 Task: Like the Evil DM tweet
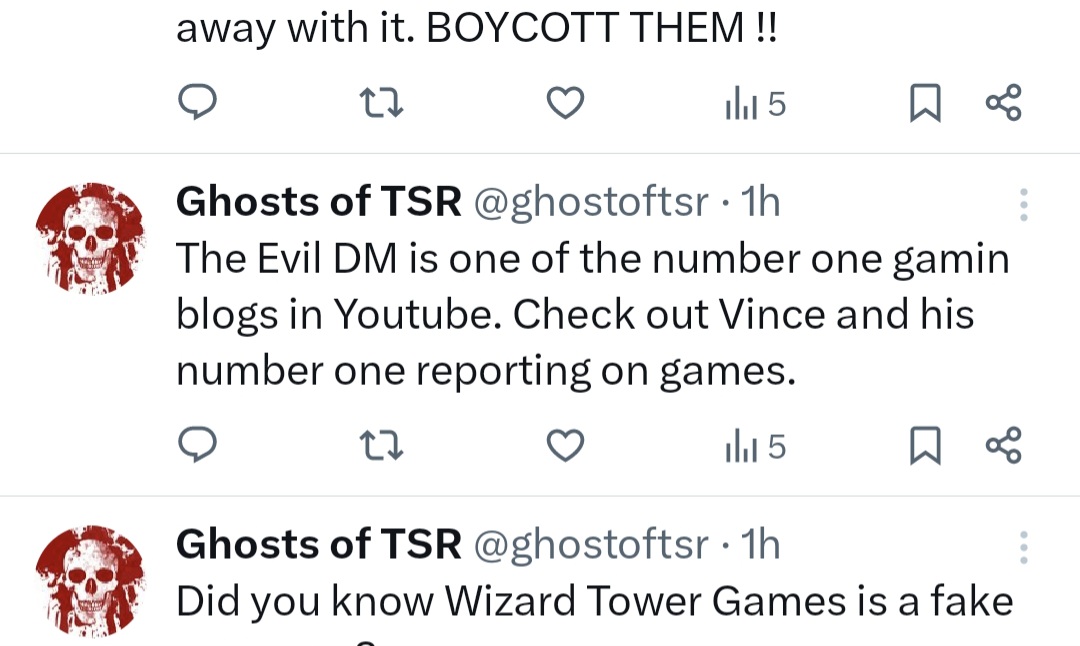565,446
